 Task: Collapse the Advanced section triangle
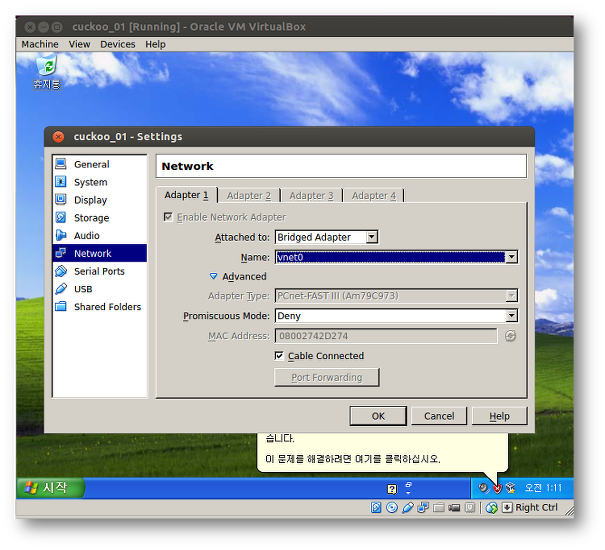(x=213, y=276)
